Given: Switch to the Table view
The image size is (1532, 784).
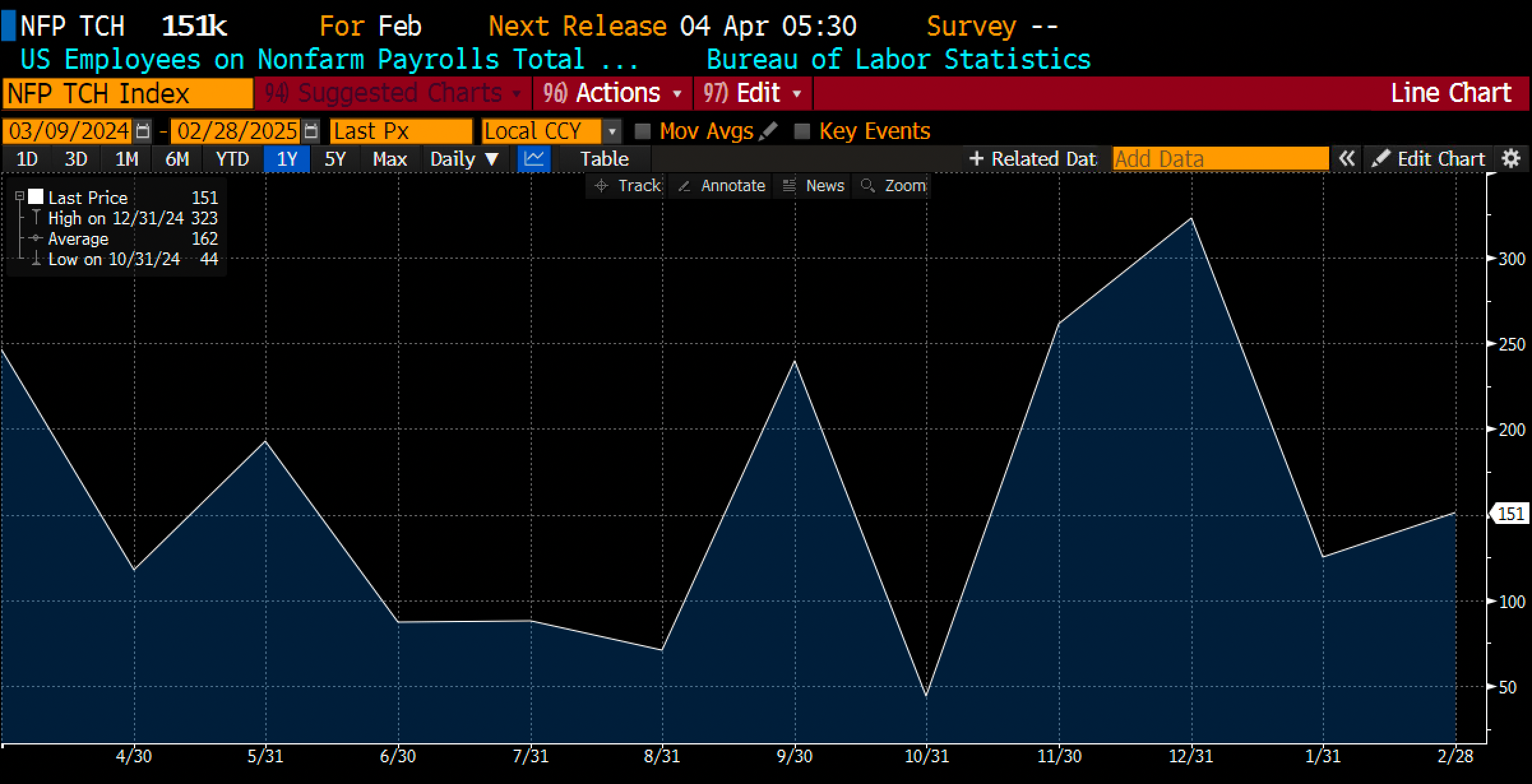Looking at the screenshot, I should 605,158.
